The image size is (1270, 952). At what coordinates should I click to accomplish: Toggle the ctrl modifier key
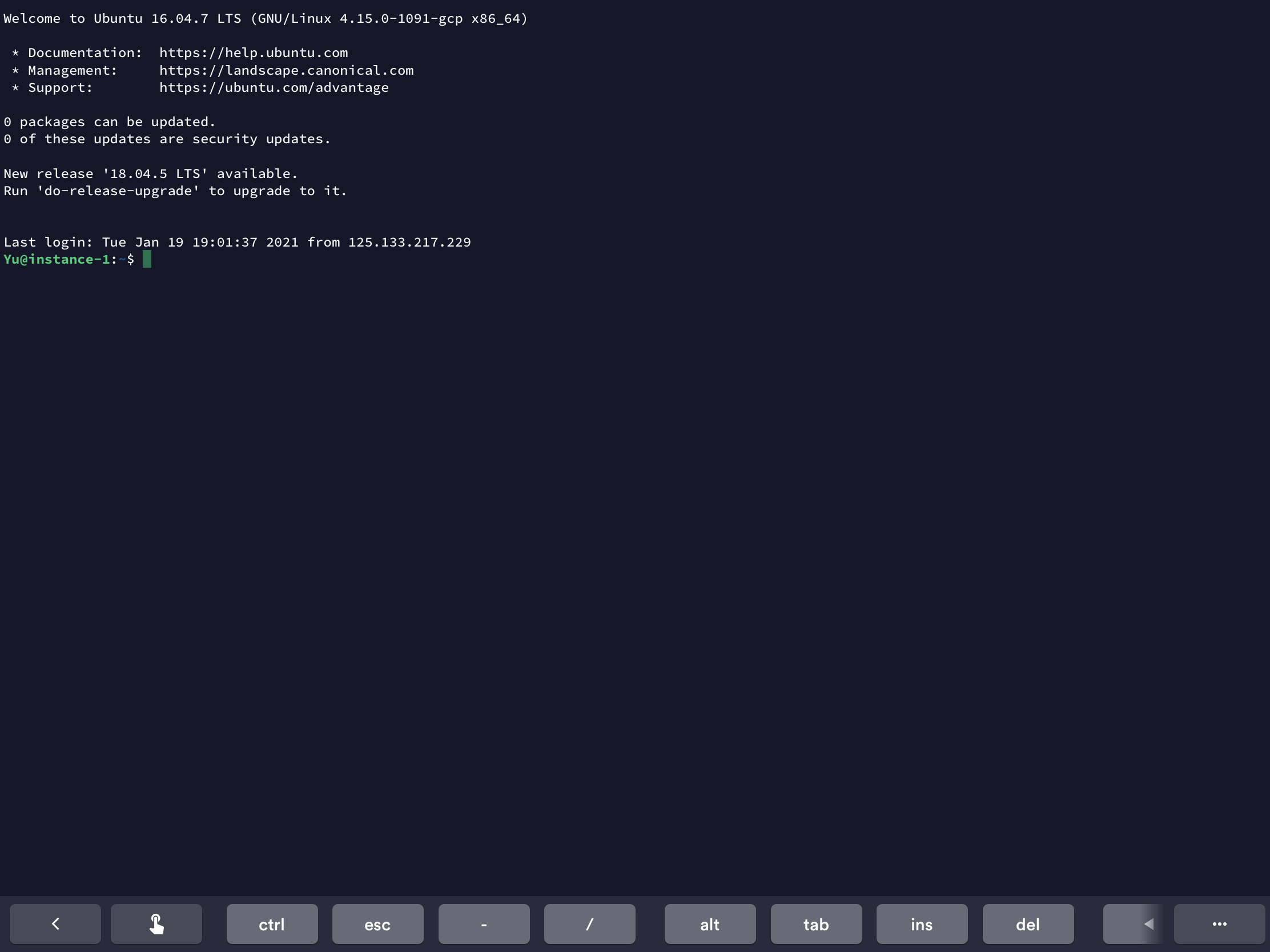(272, 924)
